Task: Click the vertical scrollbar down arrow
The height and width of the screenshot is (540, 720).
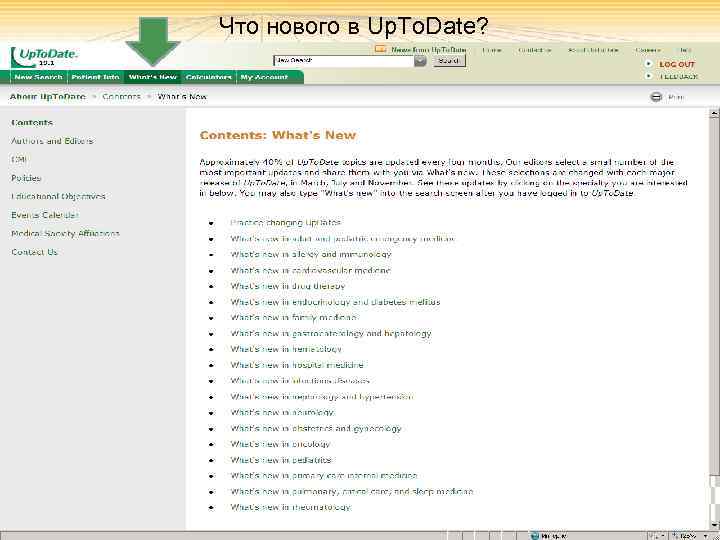Action: [714, 525]
